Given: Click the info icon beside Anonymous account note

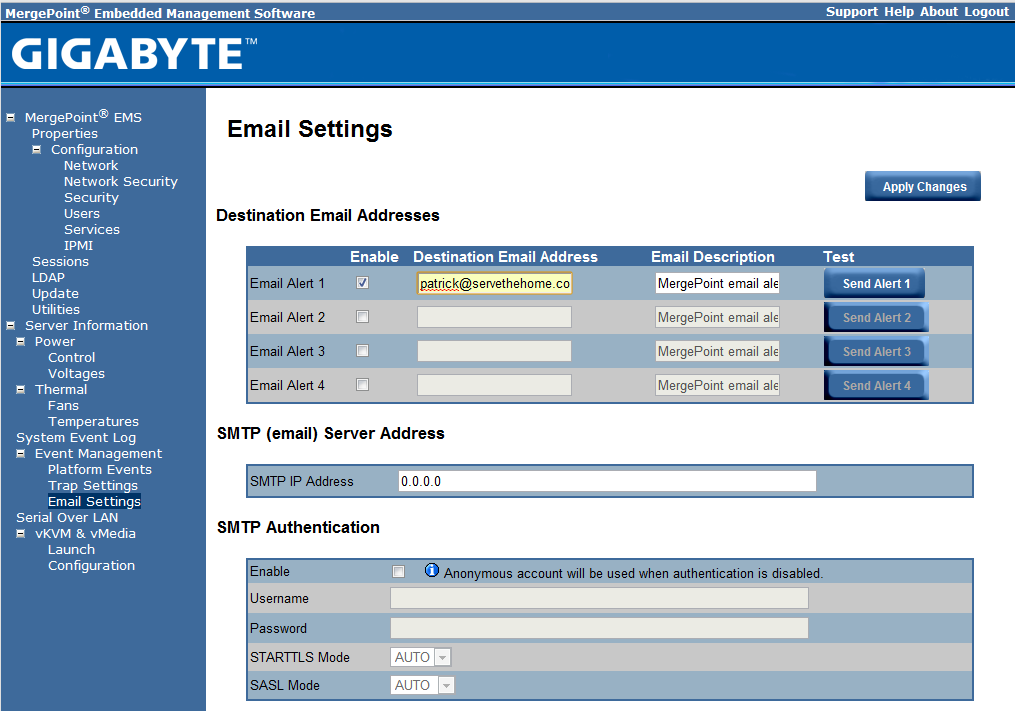Looking at the screenshot, I should coord(431,570).
